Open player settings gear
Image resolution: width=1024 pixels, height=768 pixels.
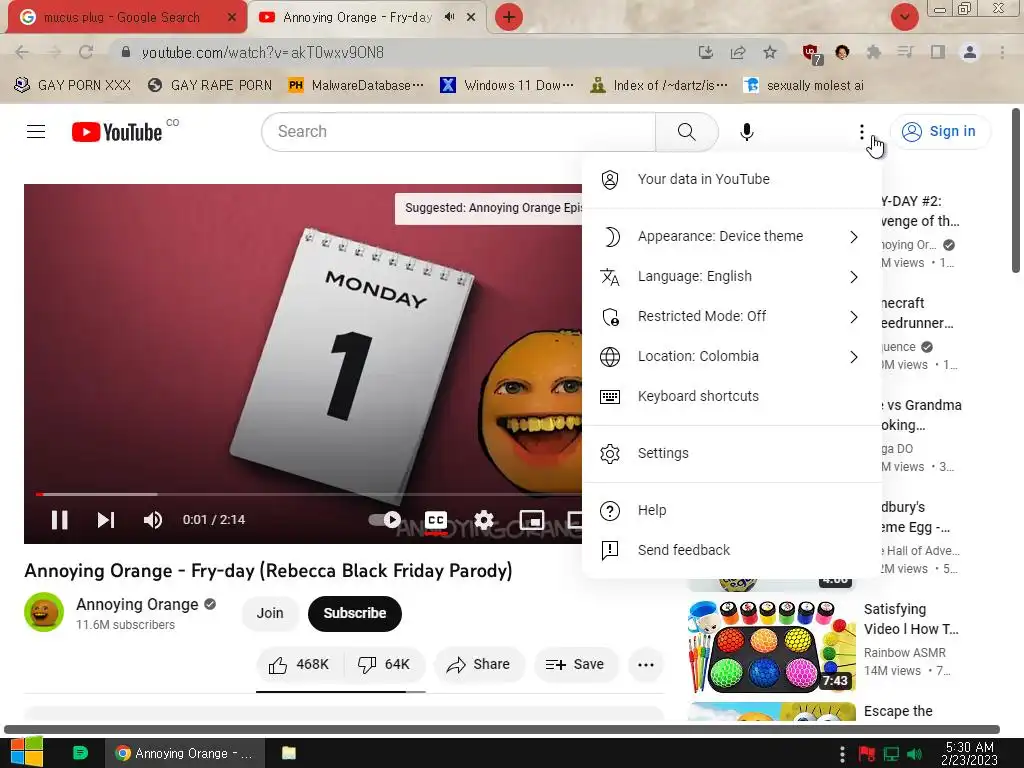484,520
